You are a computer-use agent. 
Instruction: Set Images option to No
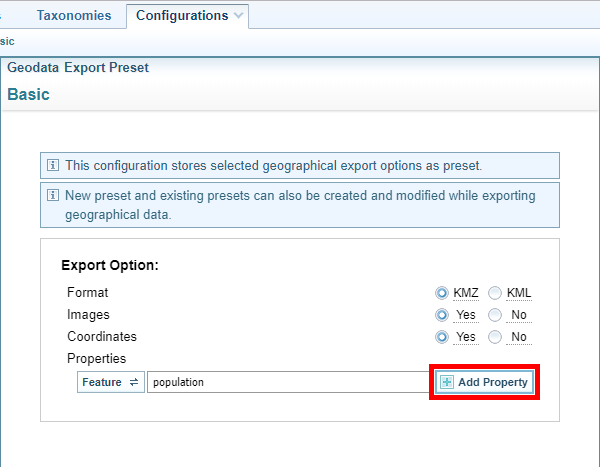coord(495,315)
